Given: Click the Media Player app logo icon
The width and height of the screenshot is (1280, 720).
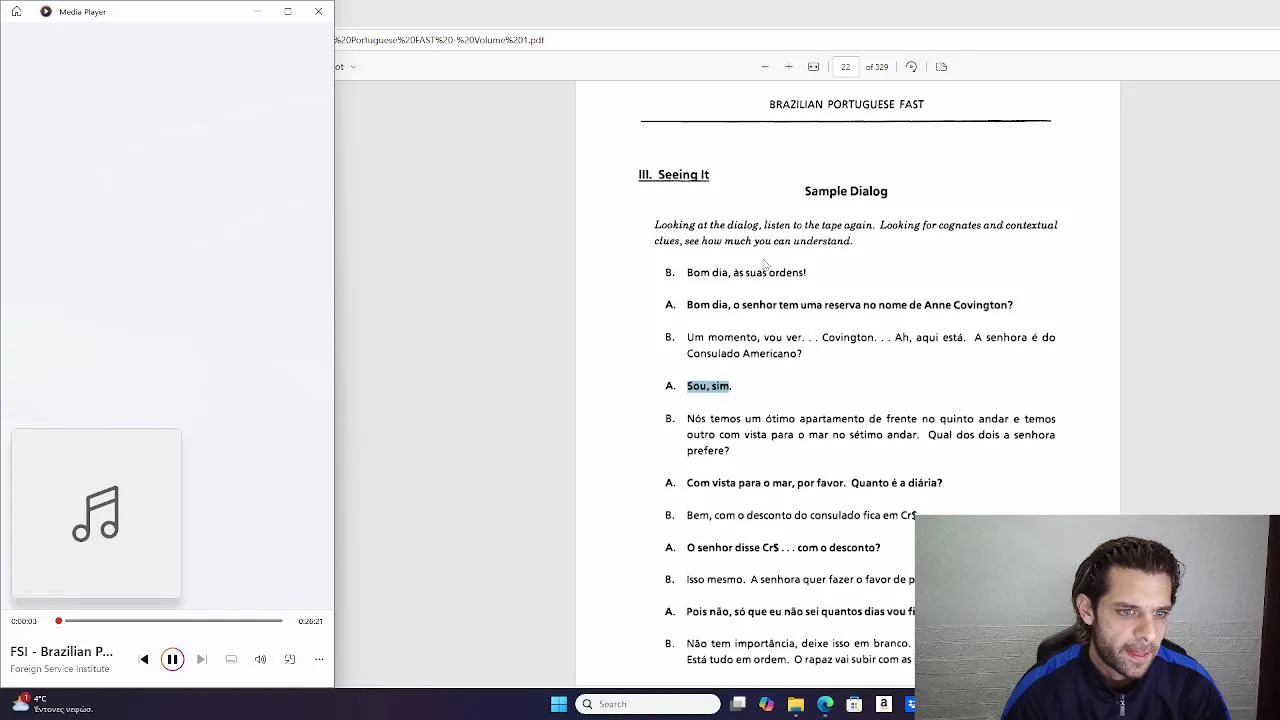Looking at the screenshot, I should coord(46,12).
